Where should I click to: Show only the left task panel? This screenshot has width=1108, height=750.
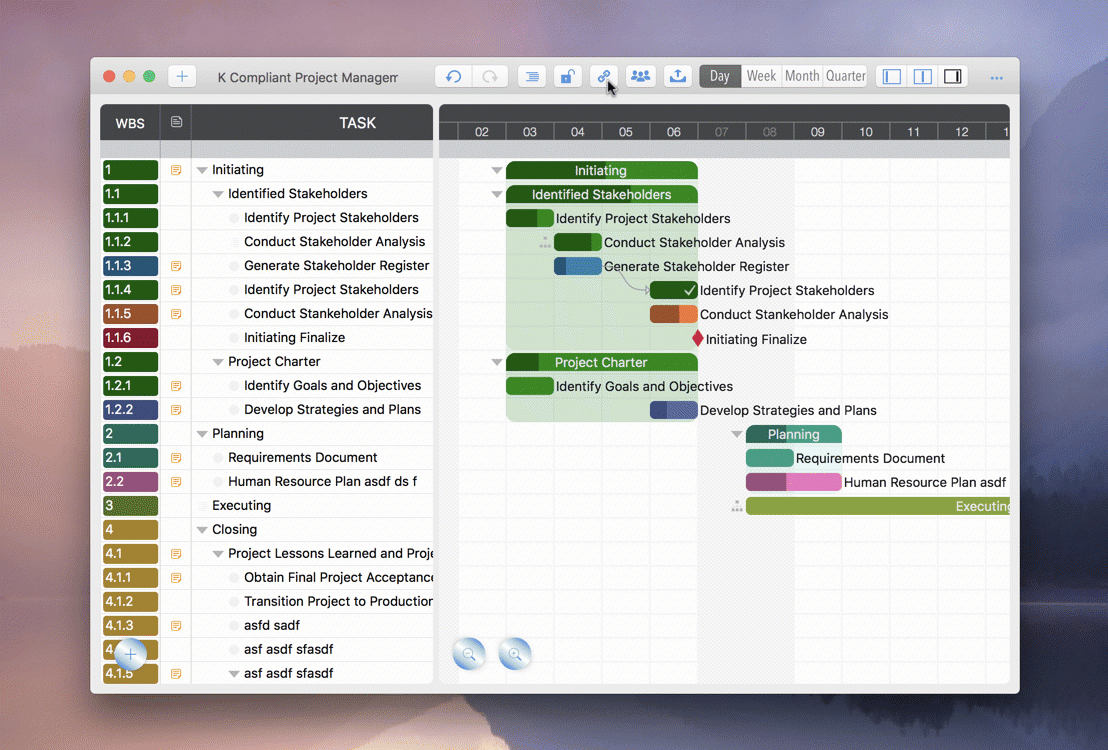tap(892, 77)
